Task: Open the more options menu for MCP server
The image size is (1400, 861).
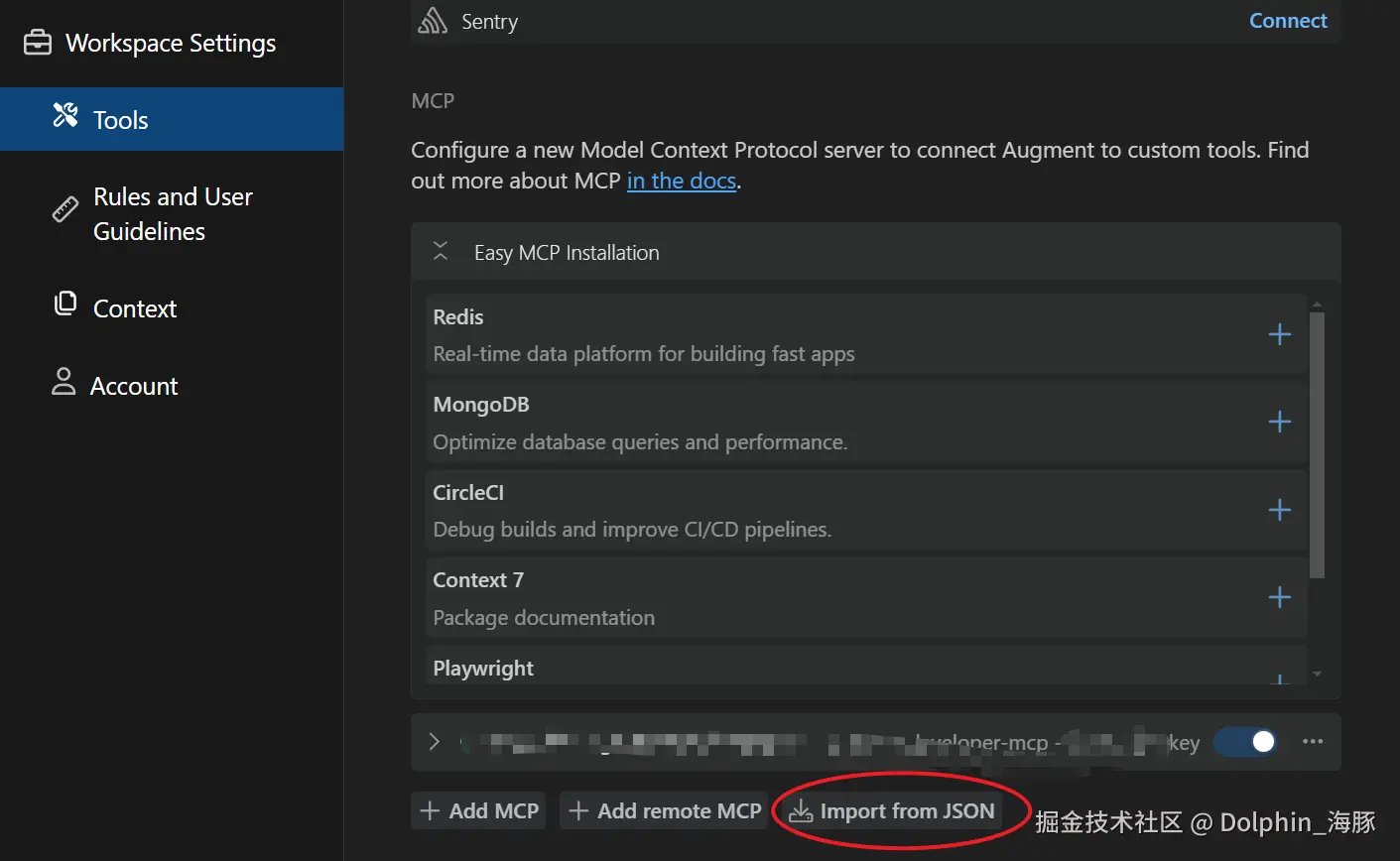Action: 1313,742
